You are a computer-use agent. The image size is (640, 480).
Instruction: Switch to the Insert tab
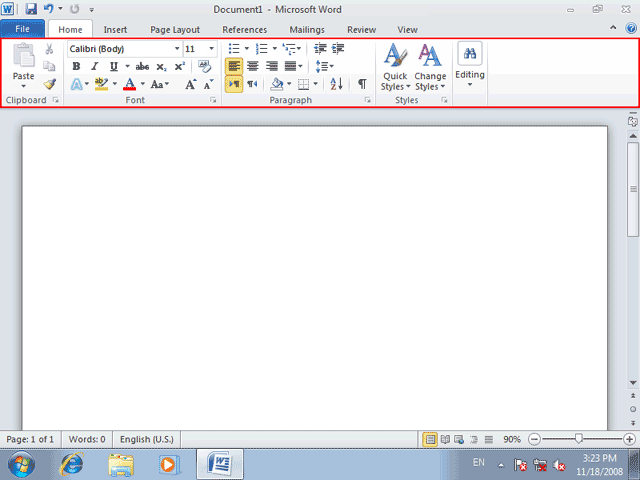click(x=115, y=29)
